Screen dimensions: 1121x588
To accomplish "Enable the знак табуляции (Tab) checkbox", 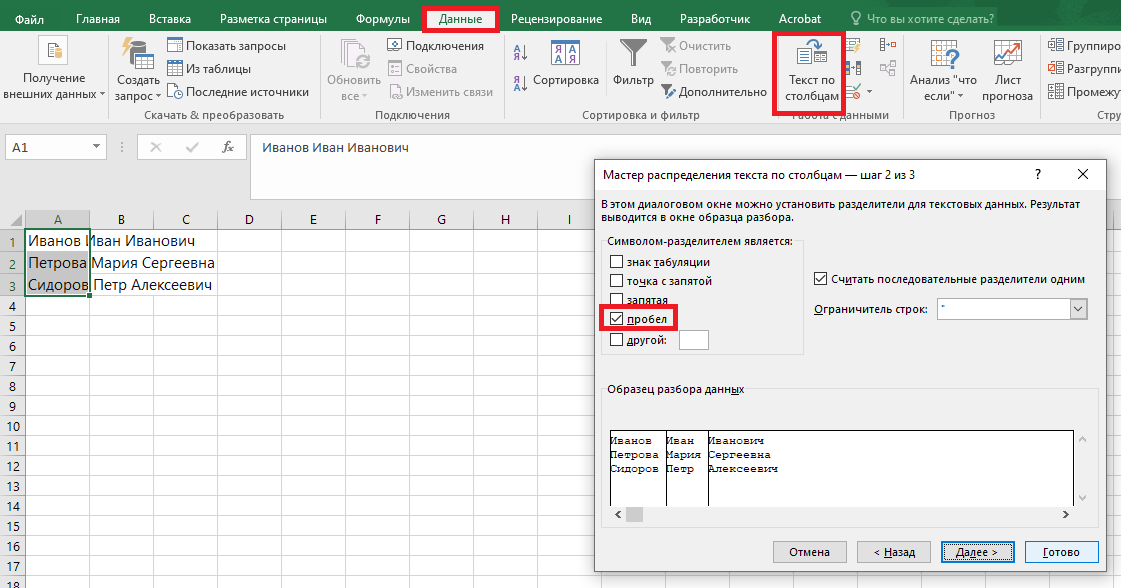I will 616,262.
